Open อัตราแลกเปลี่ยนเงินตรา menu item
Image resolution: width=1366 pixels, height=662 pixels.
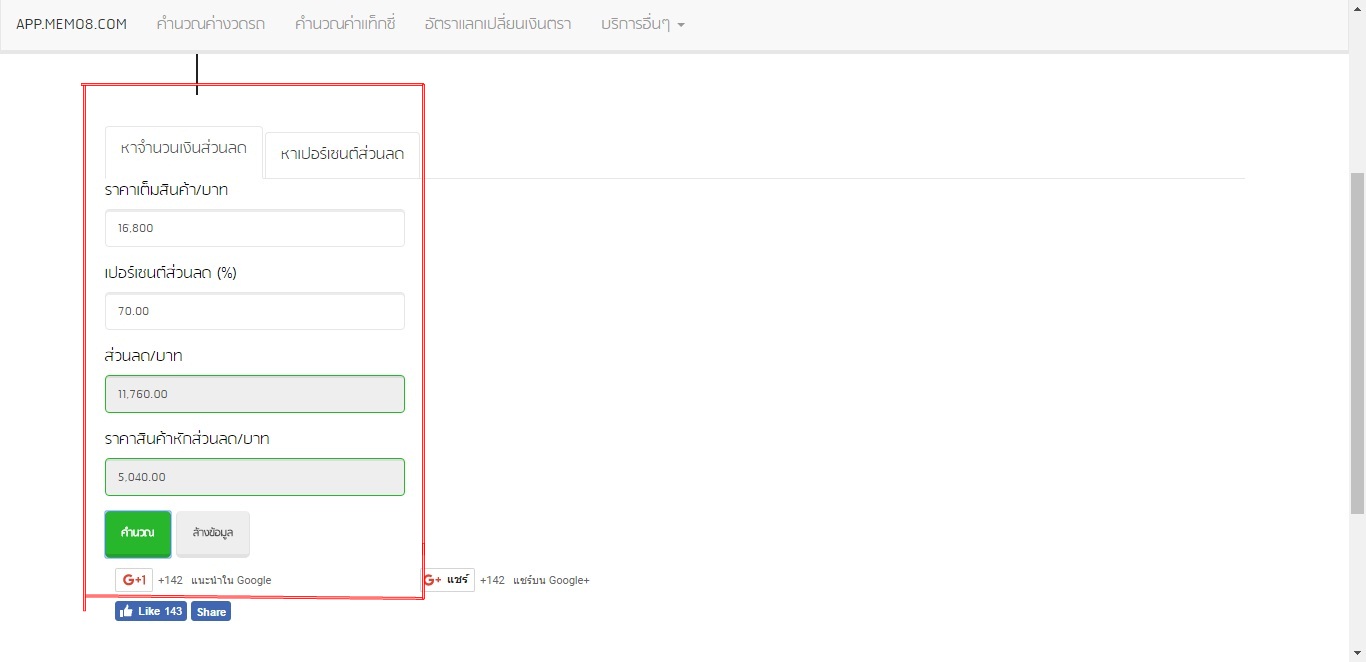click(498, 24)
